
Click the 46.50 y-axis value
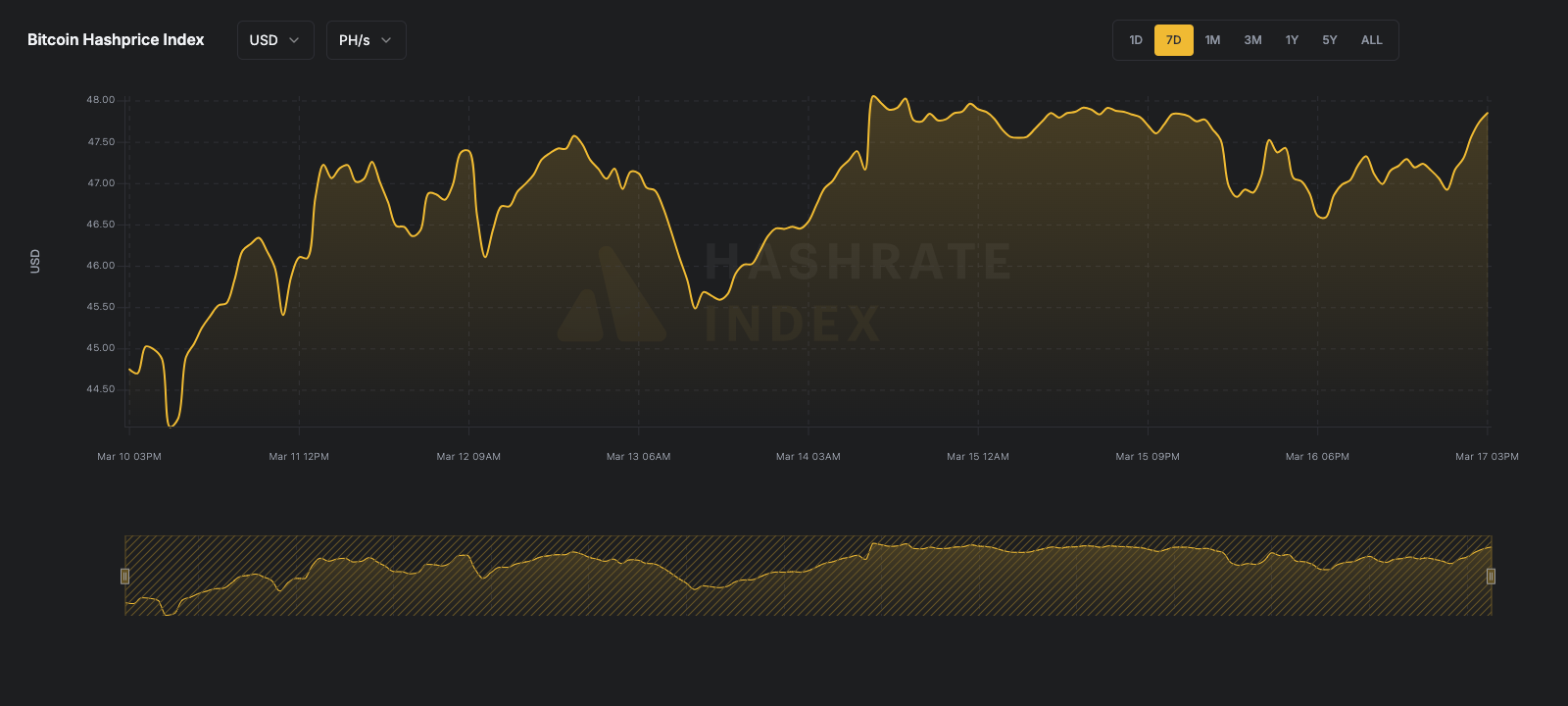[101, 225]
